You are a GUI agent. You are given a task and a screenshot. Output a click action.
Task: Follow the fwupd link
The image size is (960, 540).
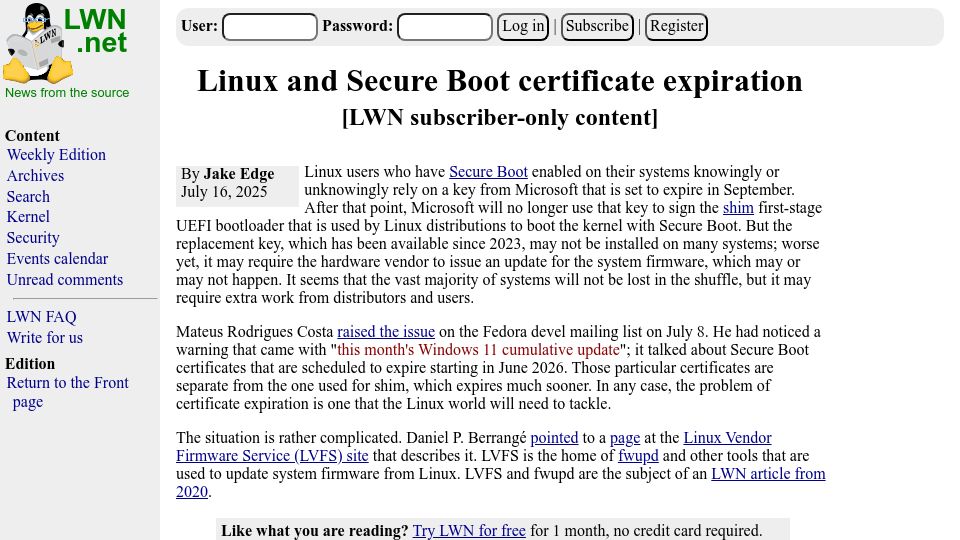click(639, 456)
